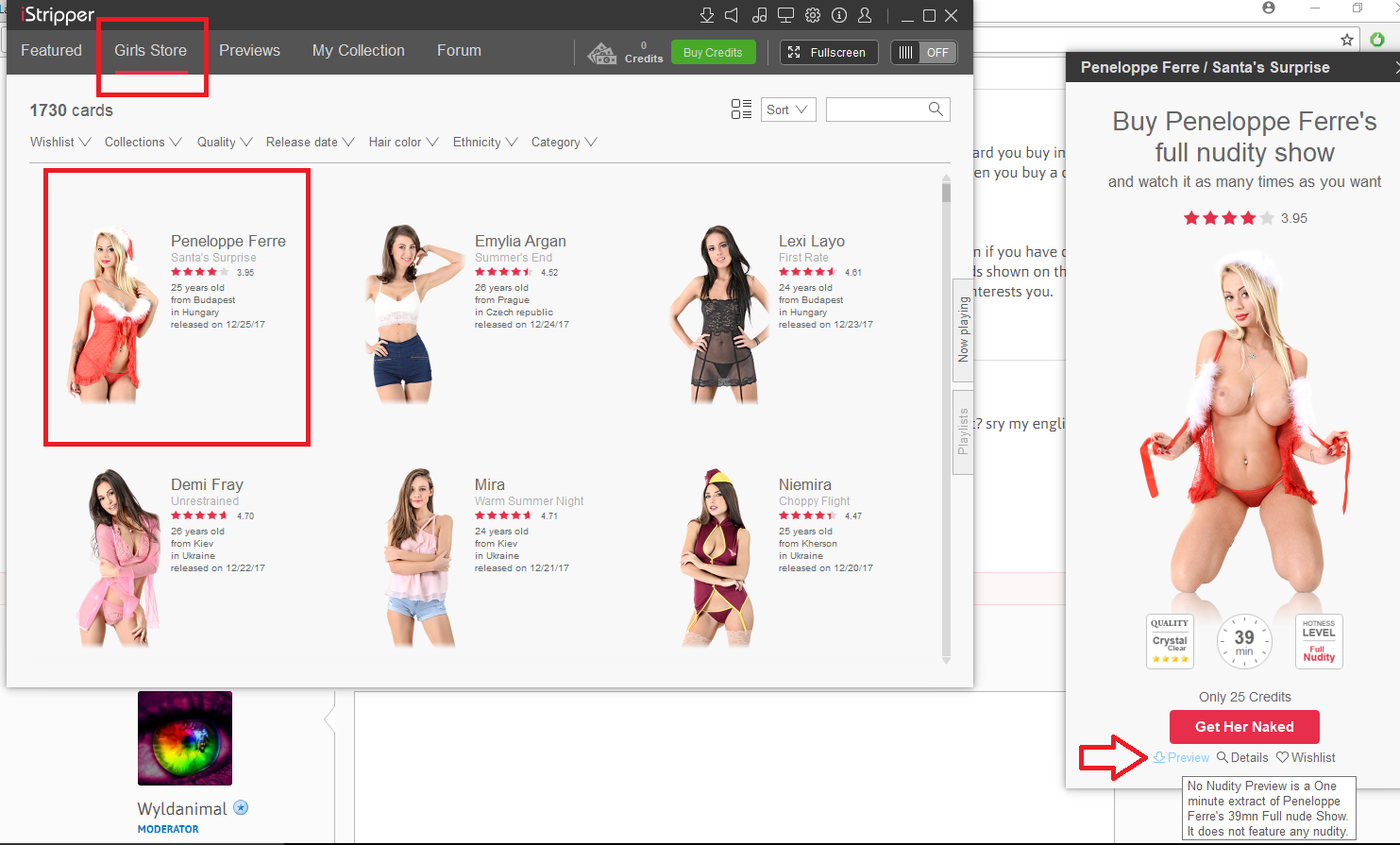Click the info circle icon
The height and width of the screenshot is (845, 1400).
click(x=839, y=15)
